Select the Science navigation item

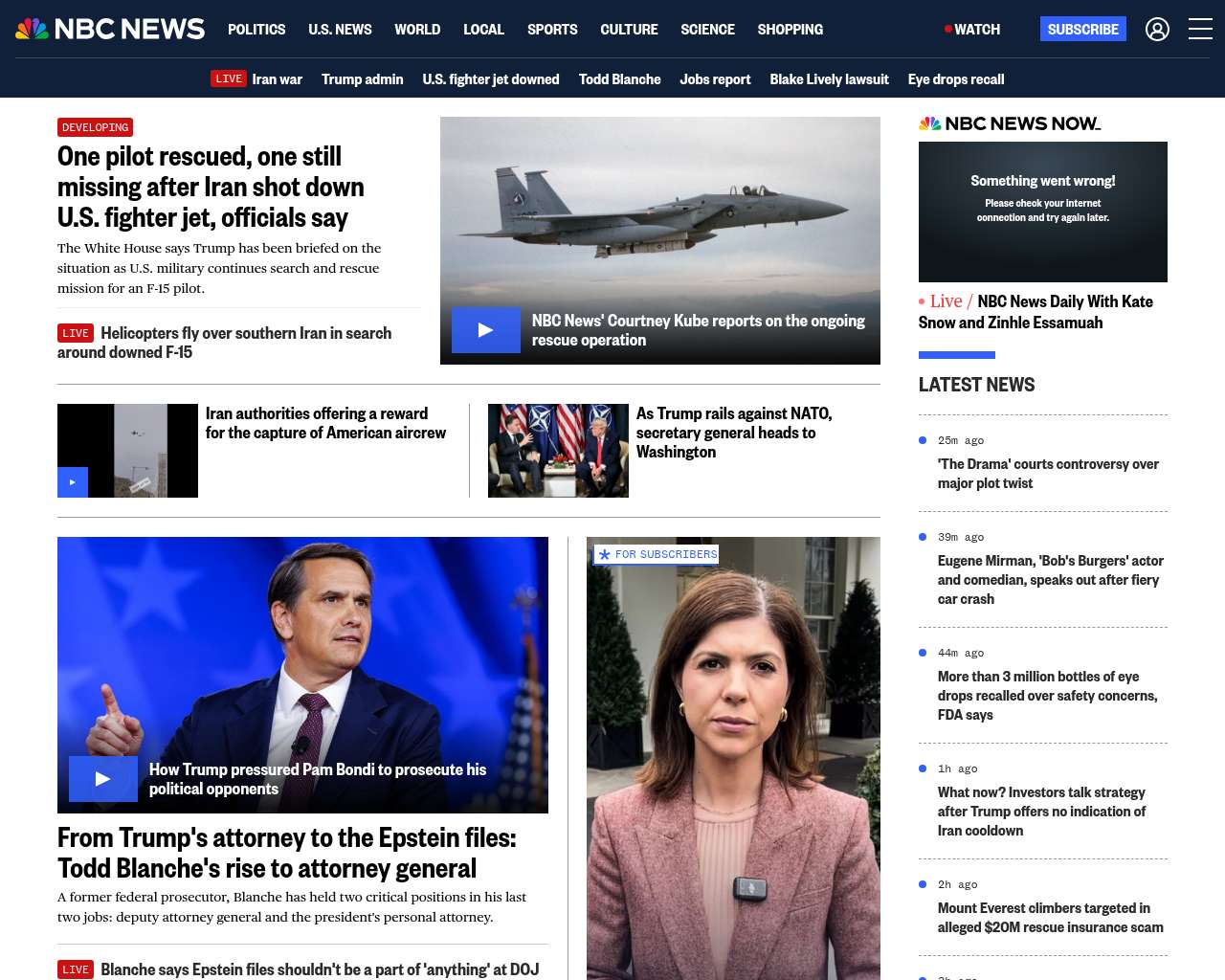click(707, 30)
